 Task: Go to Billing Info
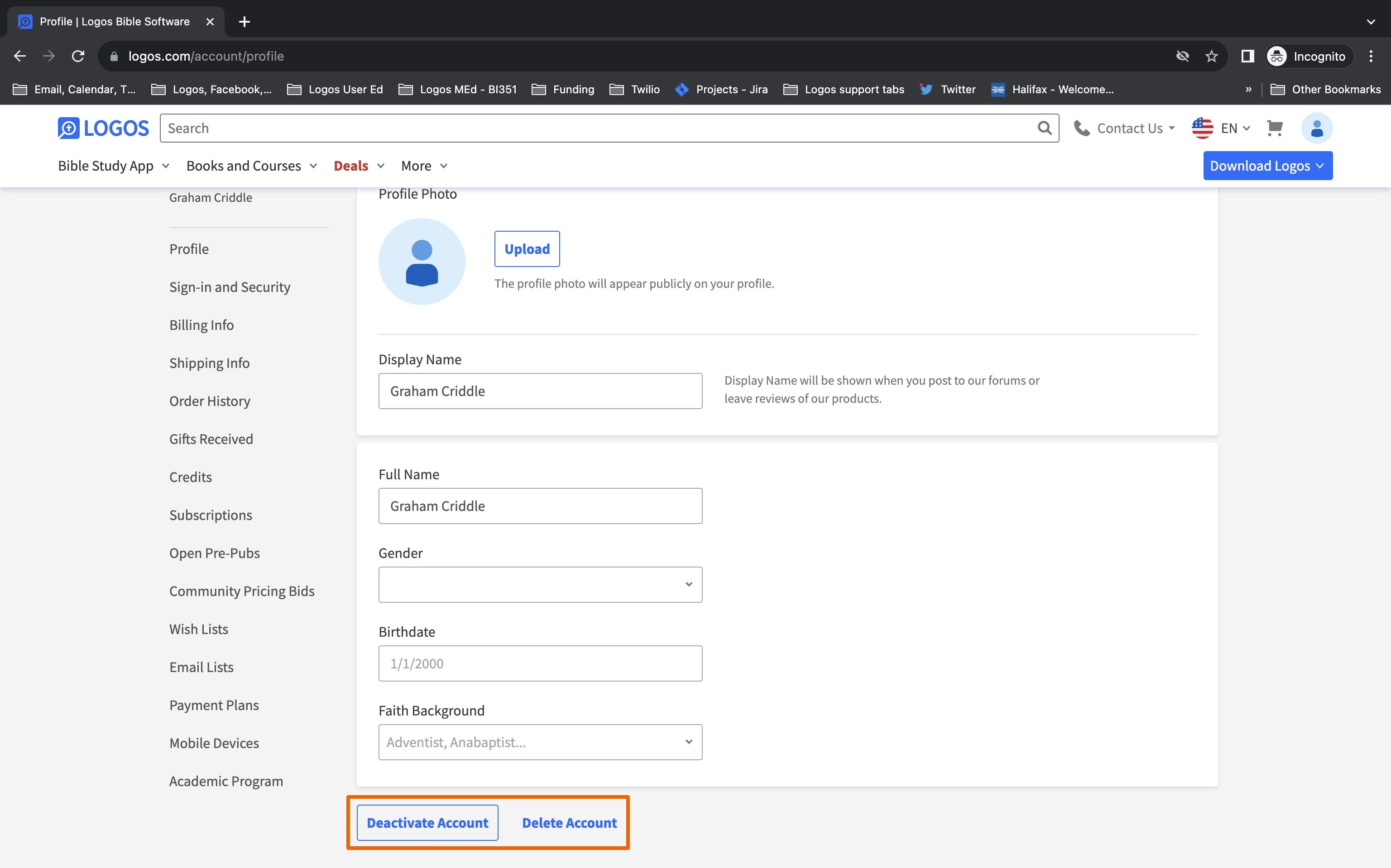click(x=201, y=325)
